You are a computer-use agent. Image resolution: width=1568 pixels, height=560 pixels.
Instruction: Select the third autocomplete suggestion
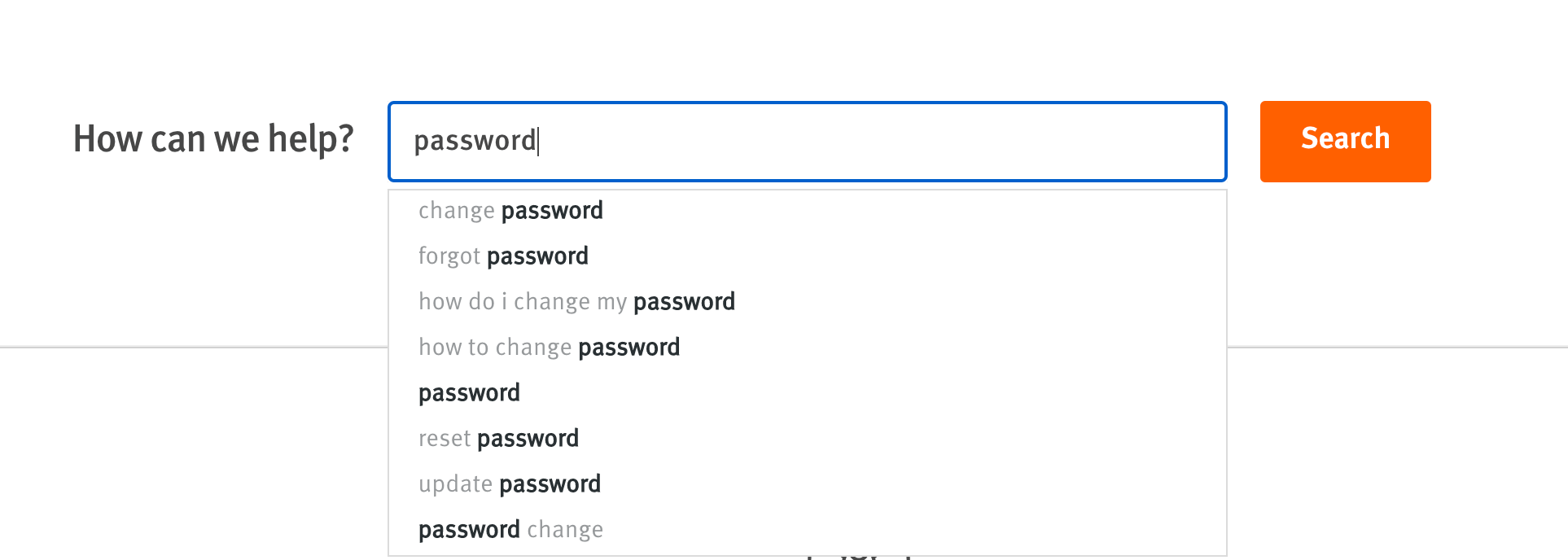coord(576,302)
